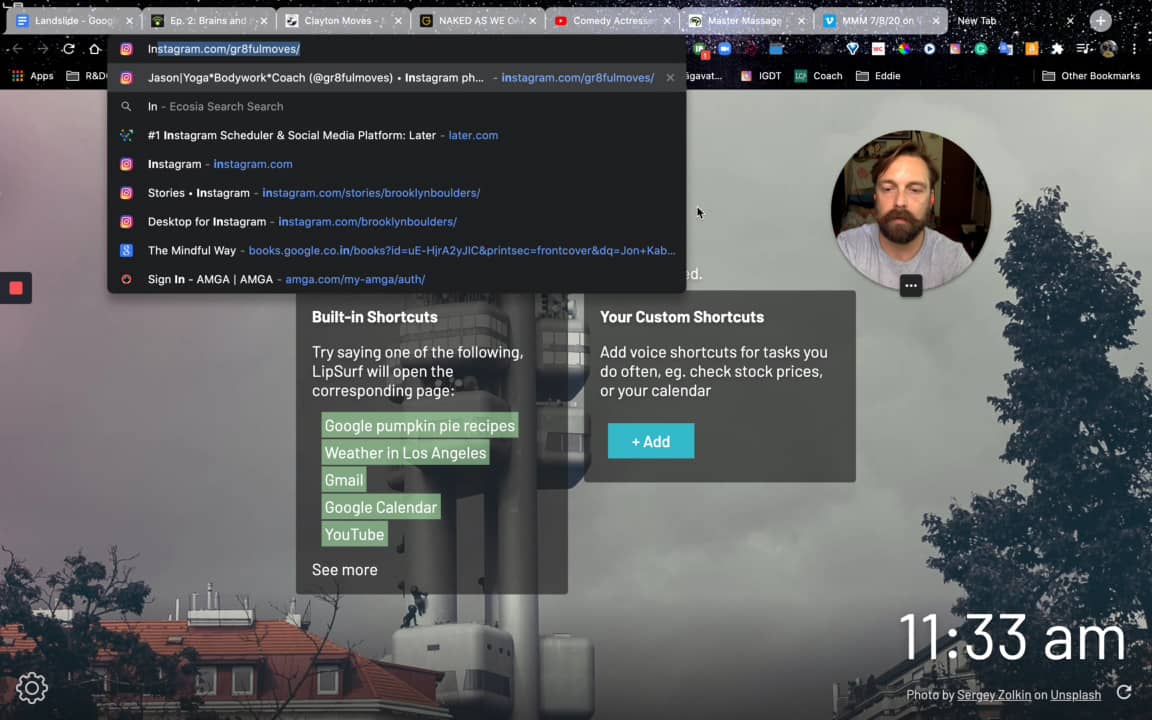Open the Coach bookmark
This screenshot has width=1152, height=720.
(818, 76)
